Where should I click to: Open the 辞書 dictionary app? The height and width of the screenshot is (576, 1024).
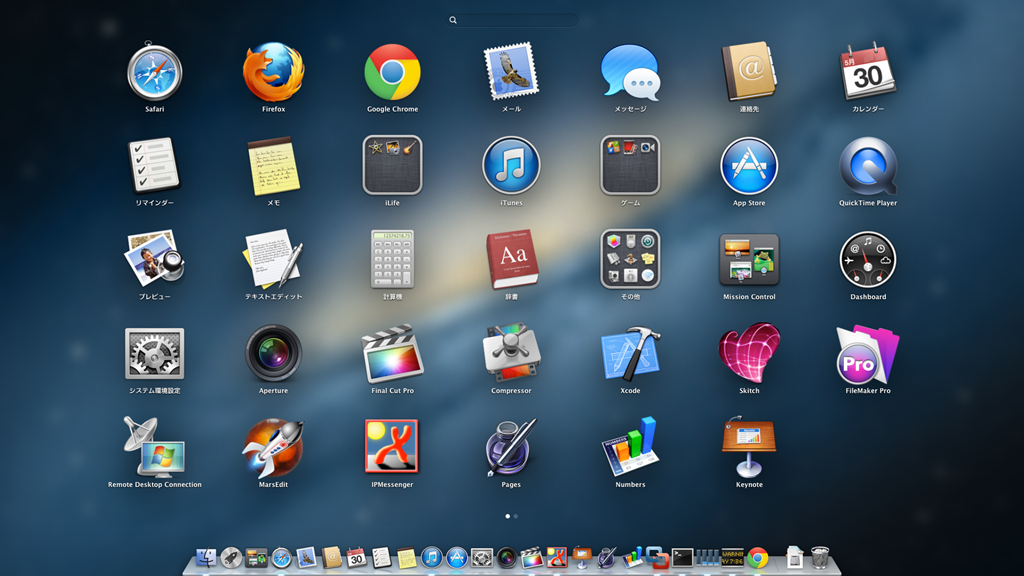[512, 259]
